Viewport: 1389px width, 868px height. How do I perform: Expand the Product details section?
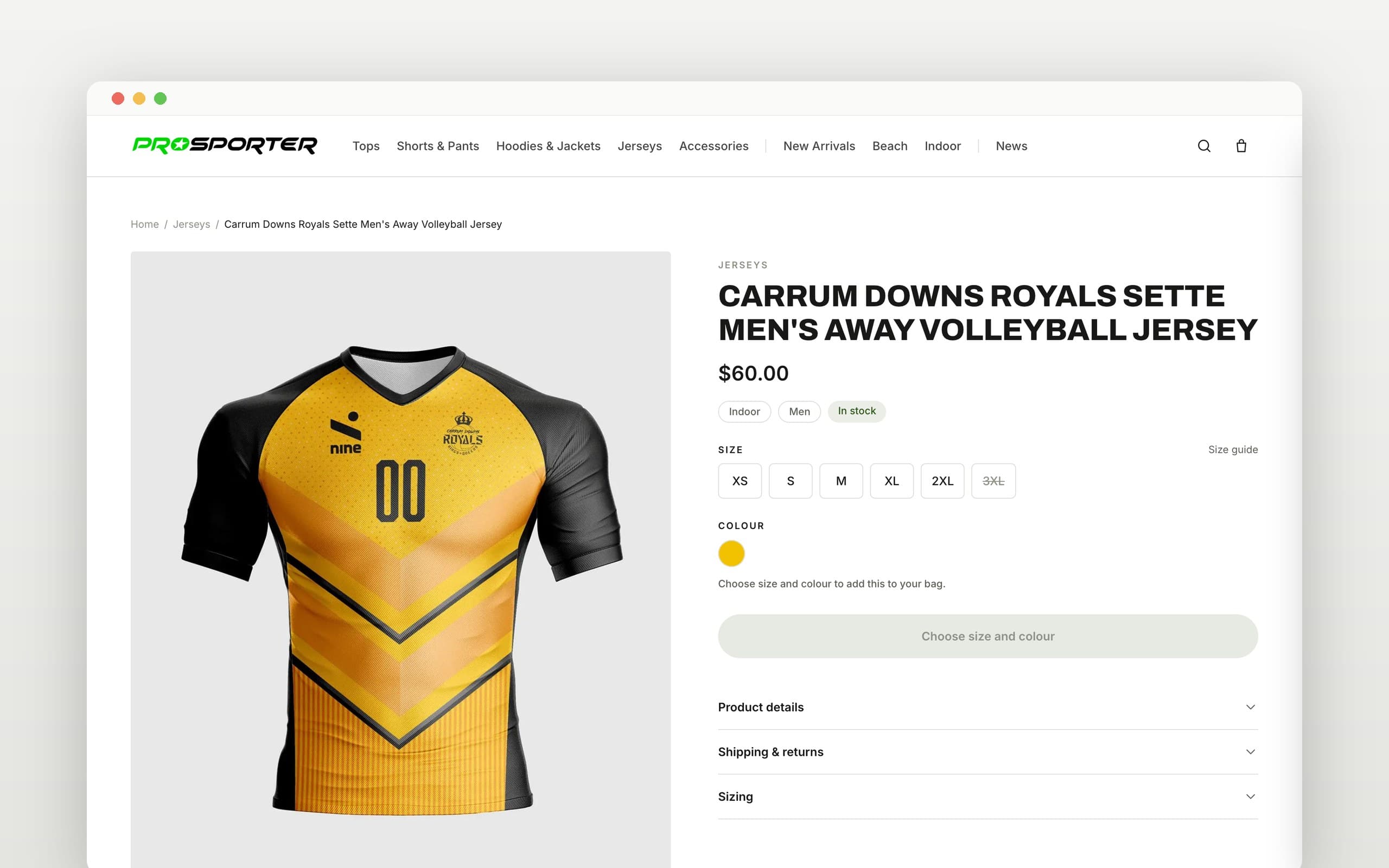pos(988,707)
